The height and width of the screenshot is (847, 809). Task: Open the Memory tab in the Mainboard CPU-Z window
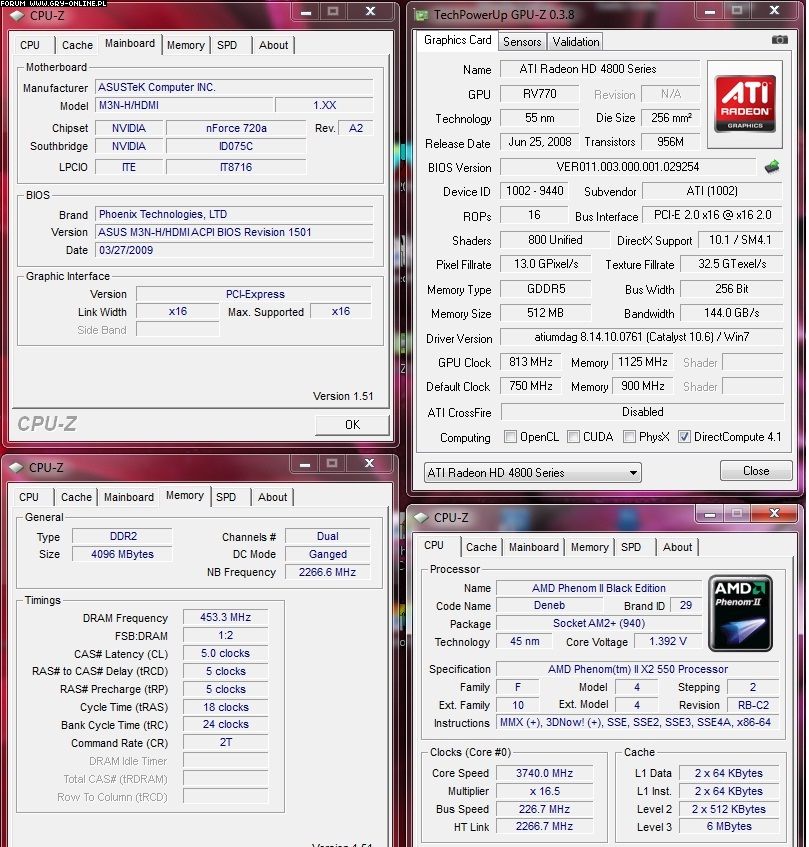pyautogui.click(x=185, y=45)
